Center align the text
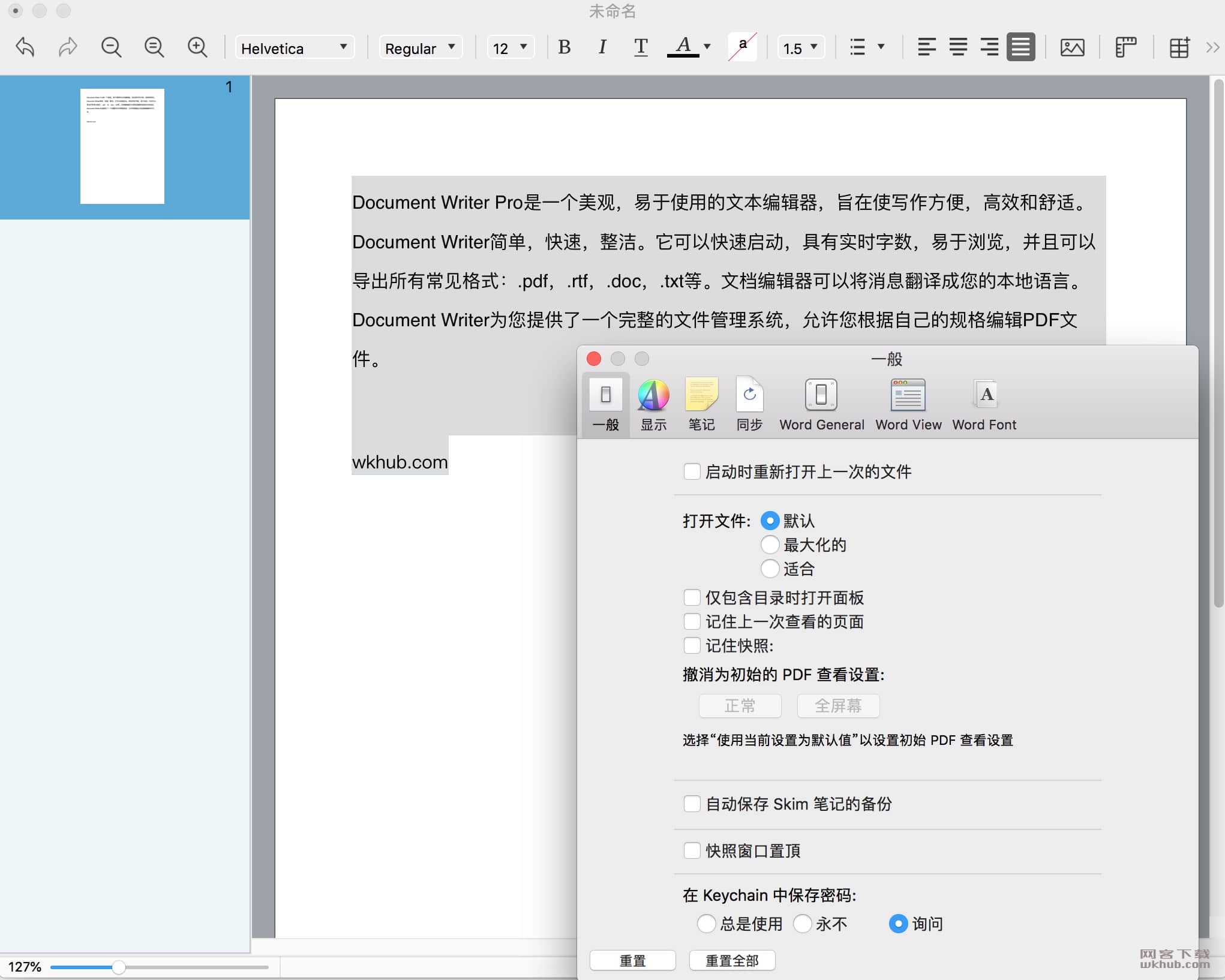Image resolution: width=1225 pixels, height=980 pixels. [x=958, y=47]
